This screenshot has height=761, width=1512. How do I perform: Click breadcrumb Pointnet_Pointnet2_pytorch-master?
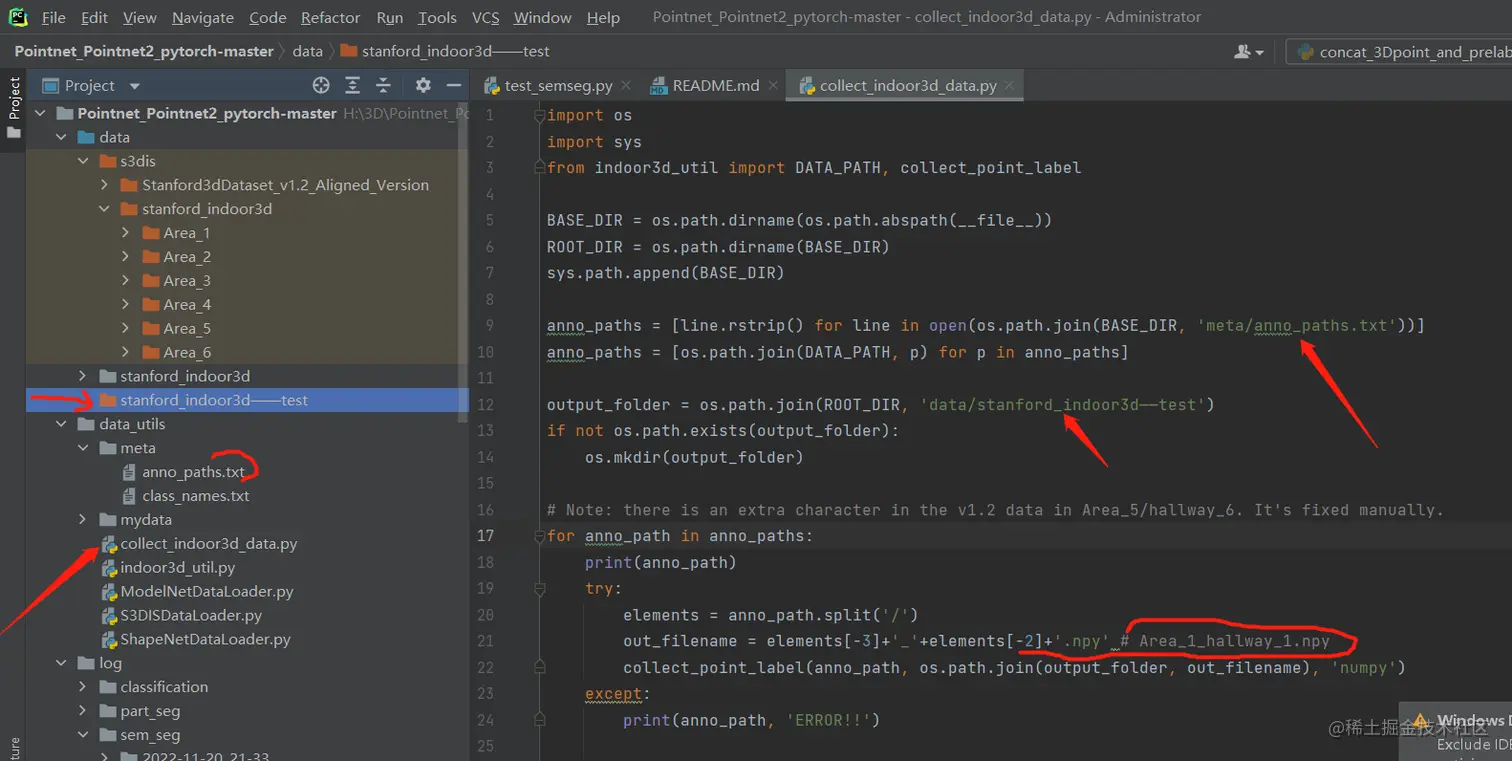pyautogui.click(x=144, y=51)
